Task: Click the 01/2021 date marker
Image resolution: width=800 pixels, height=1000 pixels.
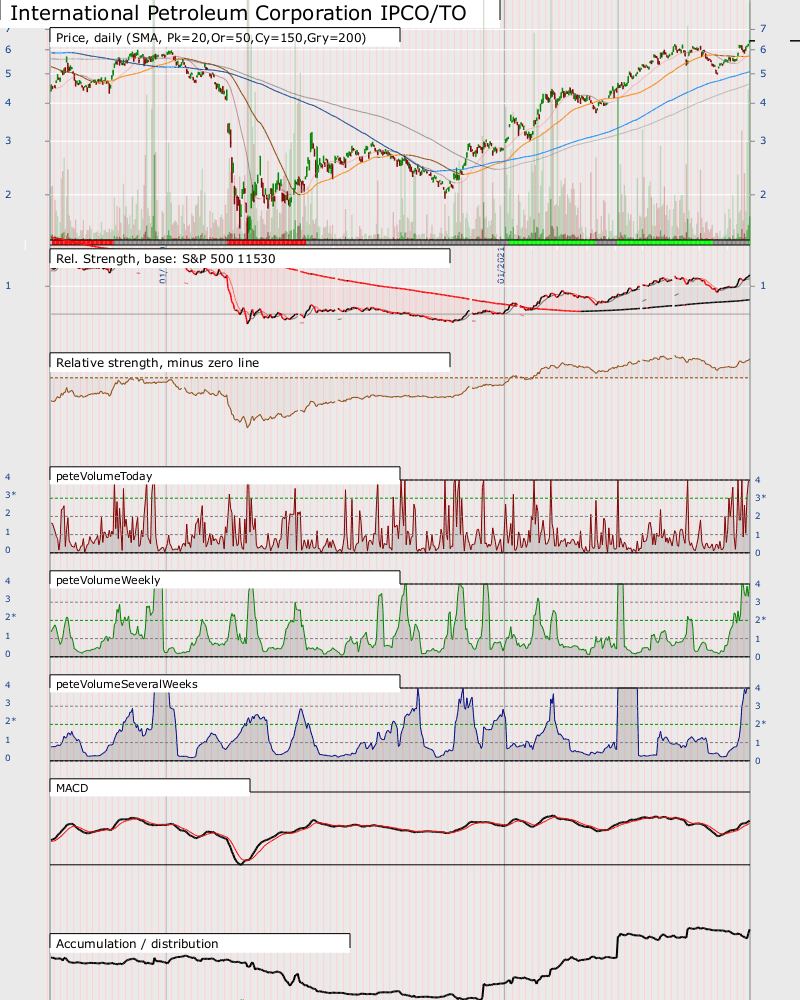Action: 501,266
